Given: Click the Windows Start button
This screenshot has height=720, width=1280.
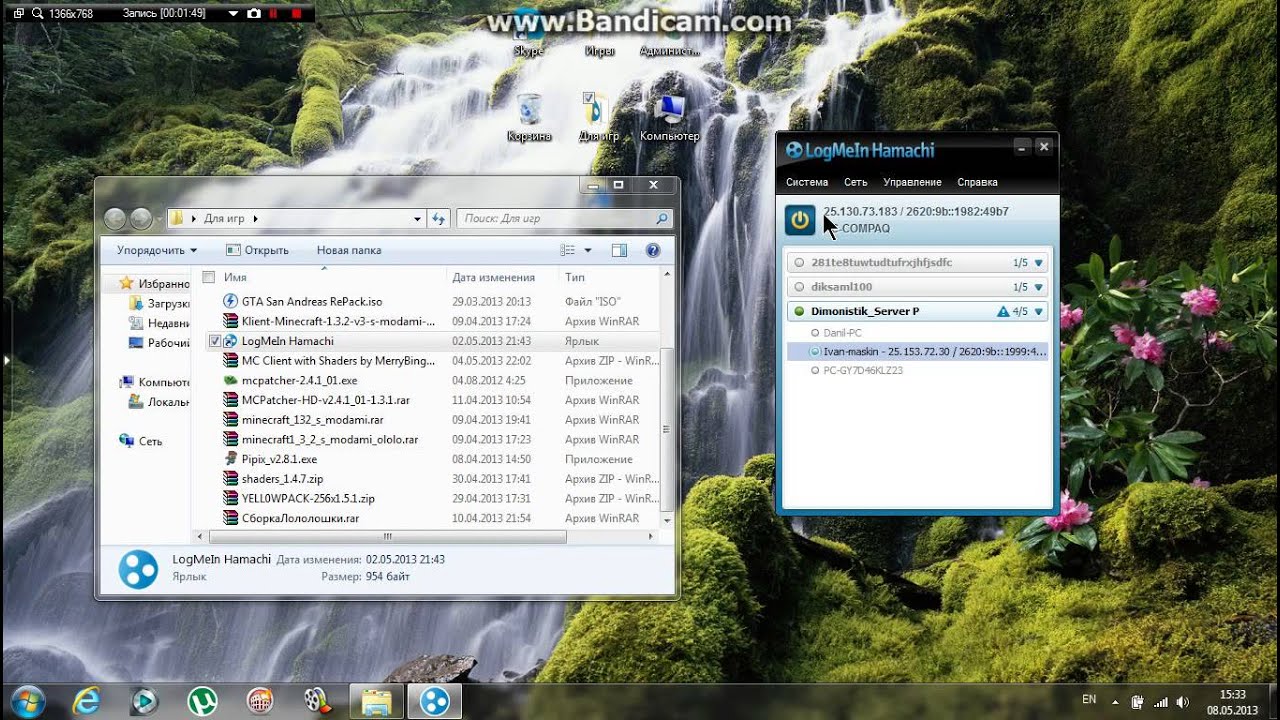Looking at the screenshot, I should pos(29,701).
